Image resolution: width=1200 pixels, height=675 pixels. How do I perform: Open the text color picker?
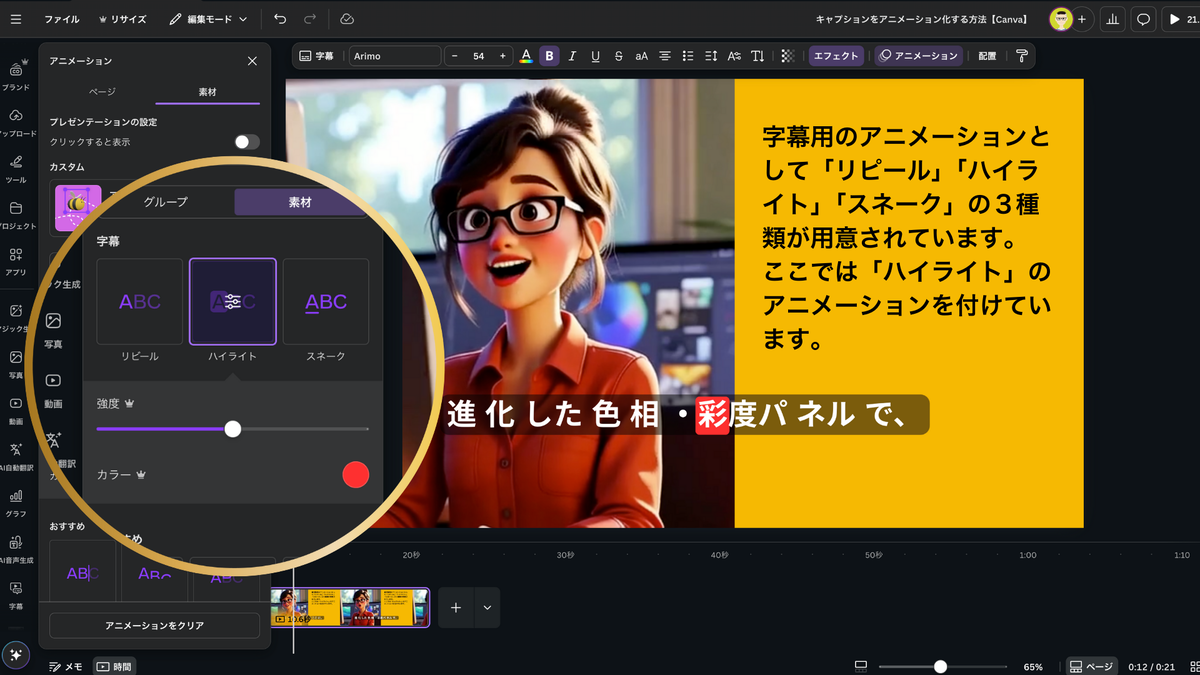pos(526,56)
